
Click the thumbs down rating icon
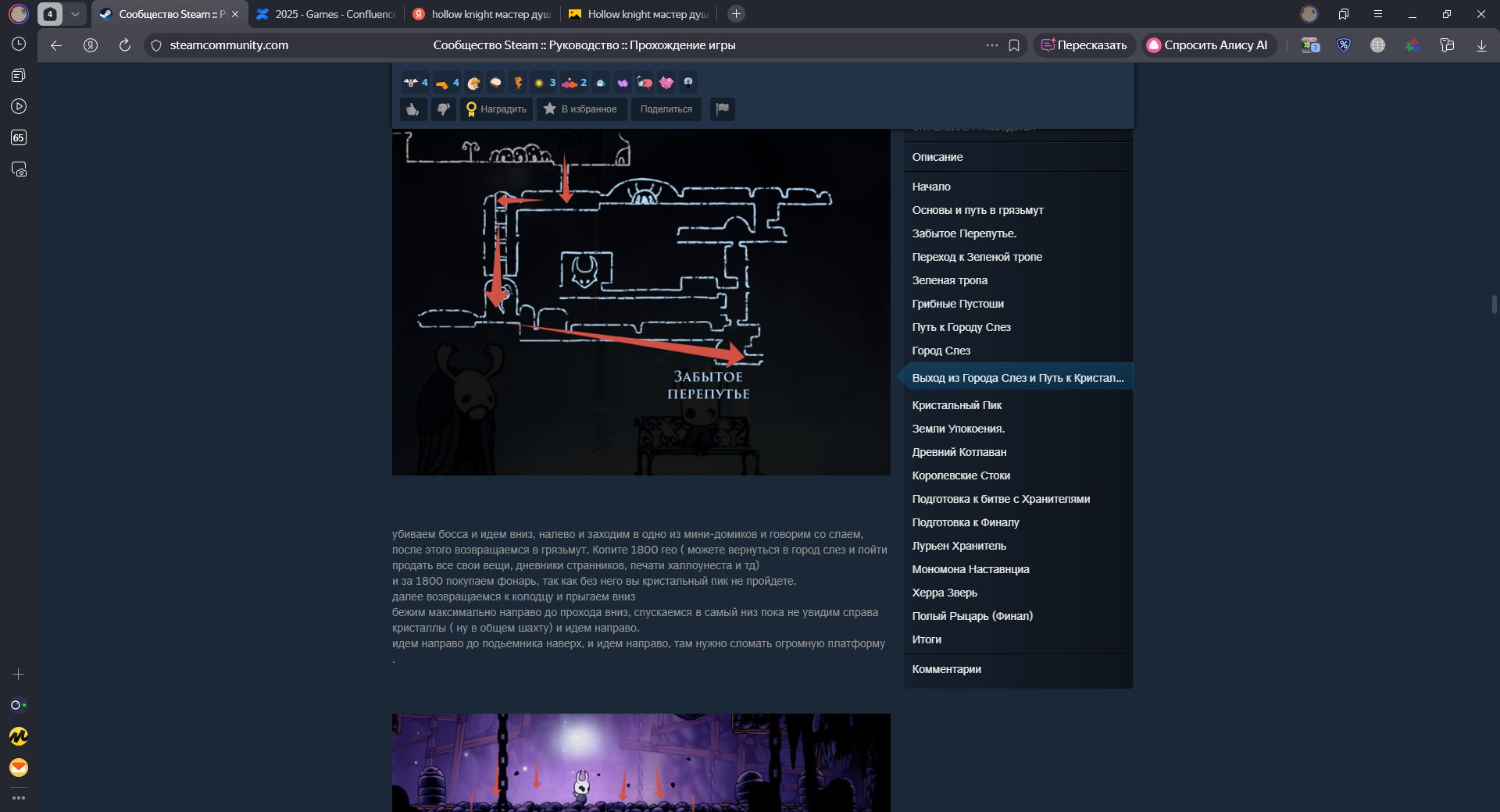(443, 109)
